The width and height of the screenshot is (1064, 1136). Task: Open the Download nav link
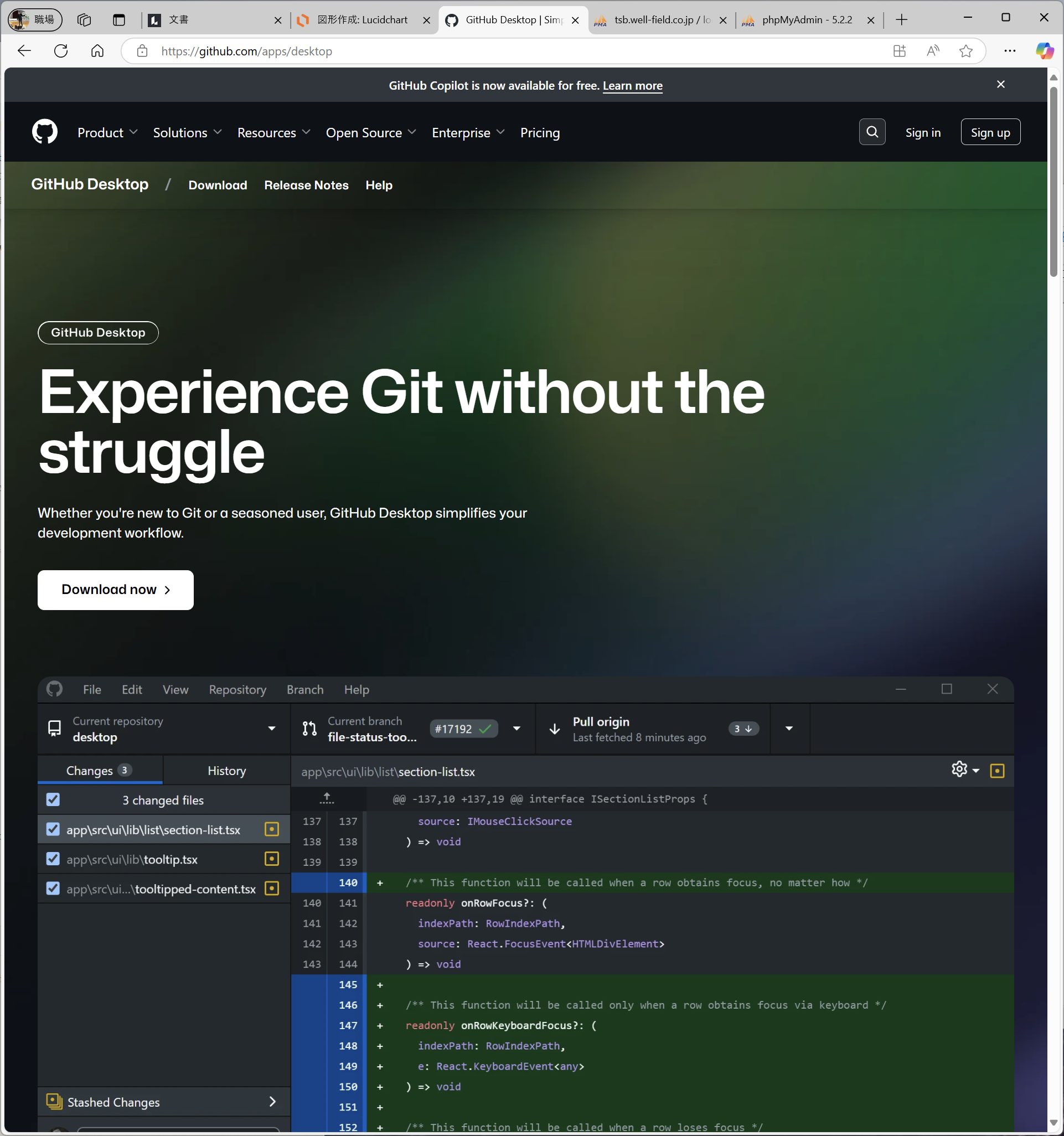pyautogui.click(x=218, y=185)
